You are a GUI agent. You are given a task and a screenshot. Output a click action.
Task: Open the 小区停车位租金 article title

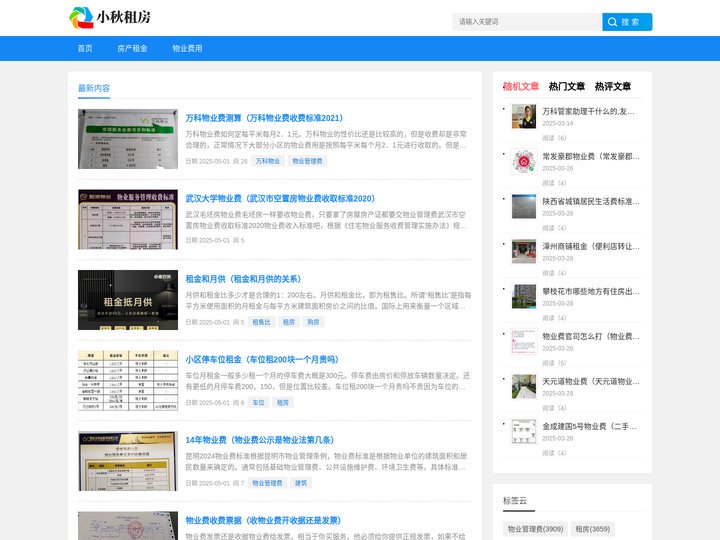[262, 359]
